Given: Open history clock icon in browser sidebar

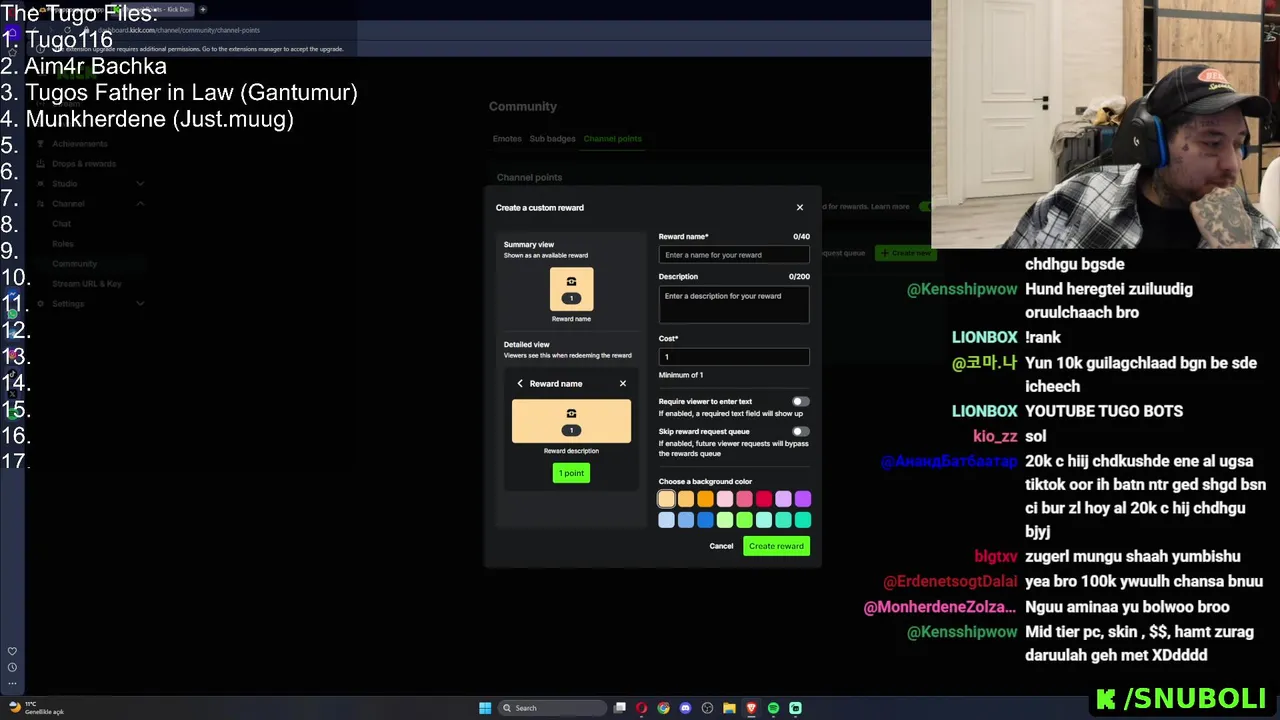Looking at the screenshot, I should [12, 667].
